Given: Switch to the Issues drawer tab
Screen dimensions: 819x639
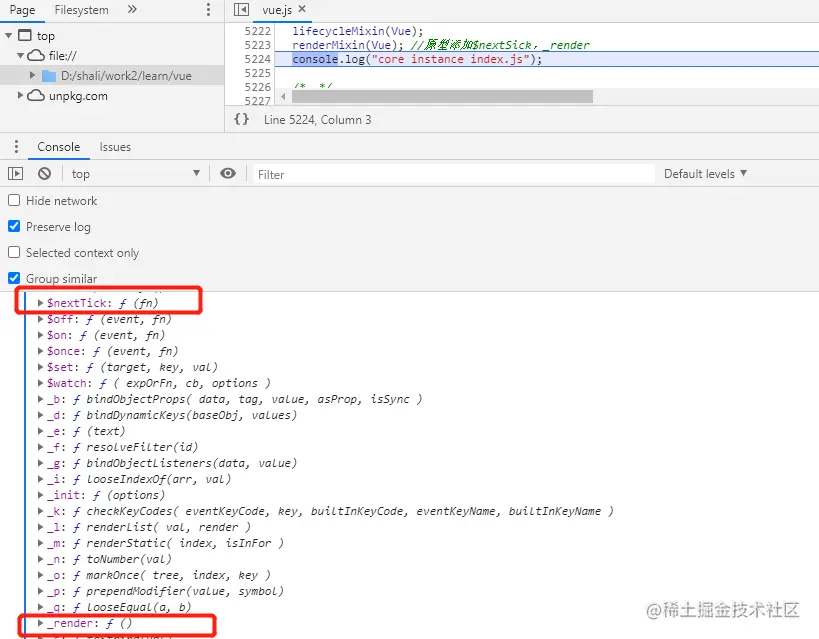Looking at the screenshot, I should point(115,147).
